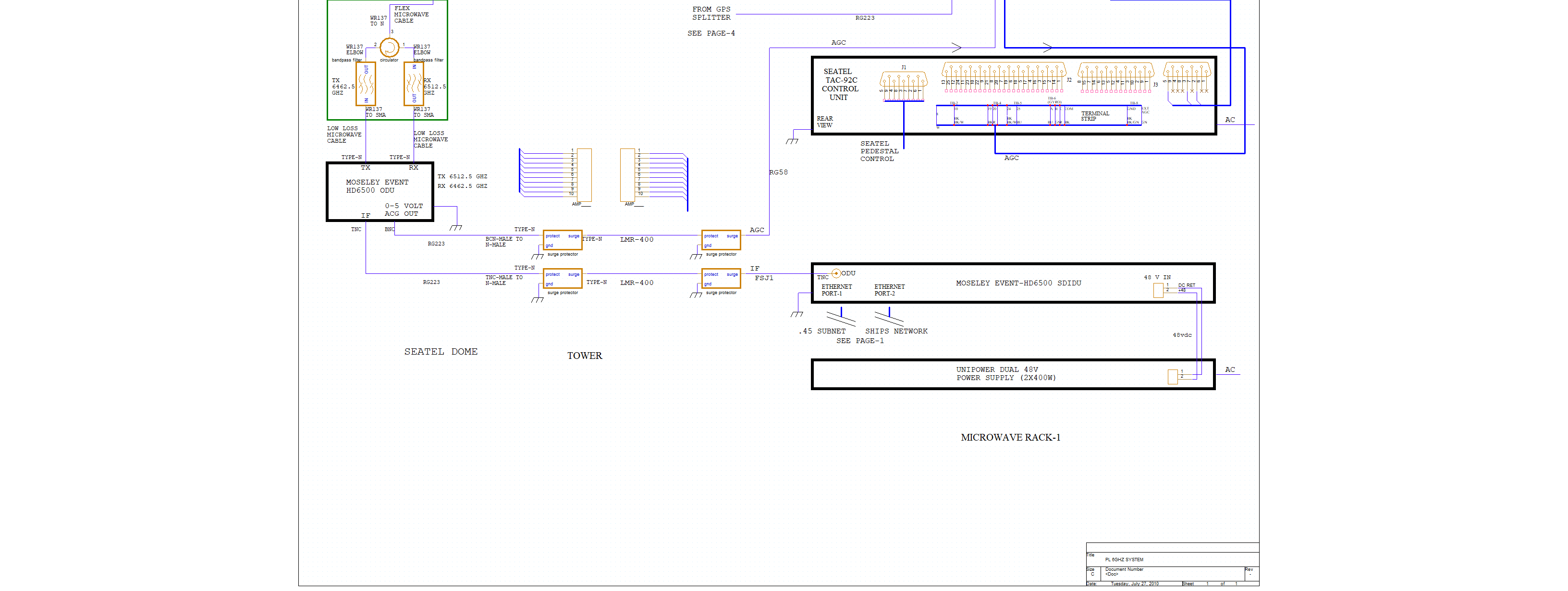Screen dimensions: 1568x591
Task: Select the ground symbol beside the ODU ACG OUT
Action: 456,228
